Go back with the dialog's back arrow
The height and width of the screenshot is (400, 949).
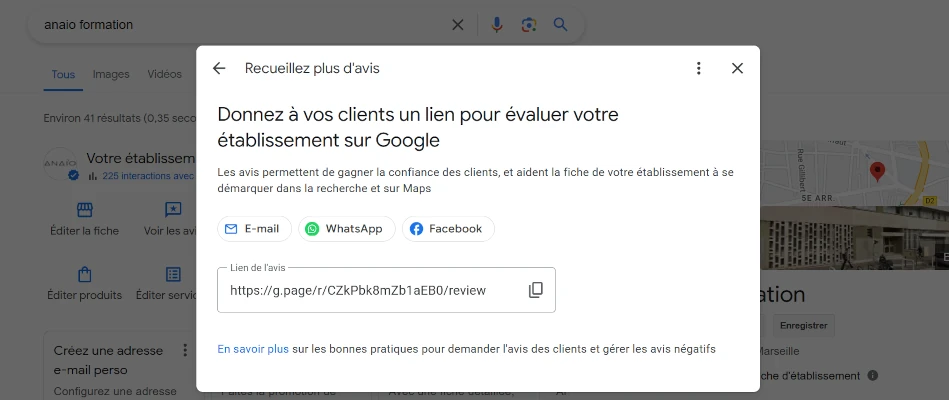click(x=218, y=68)
